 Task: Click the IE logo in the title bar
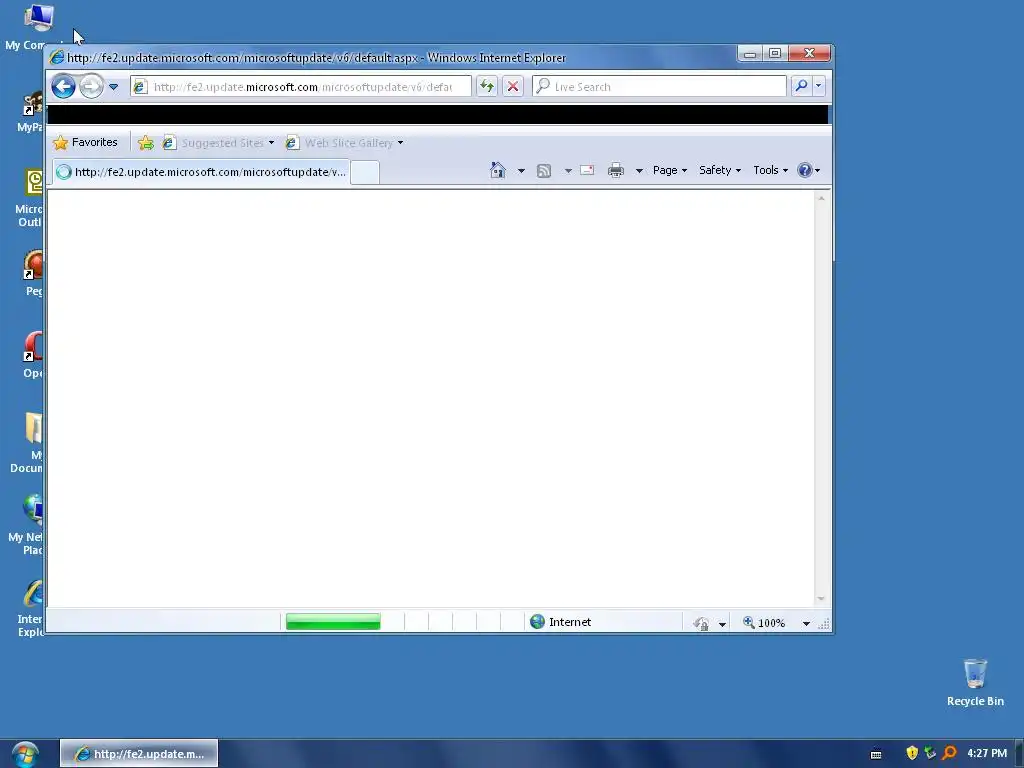57,57
